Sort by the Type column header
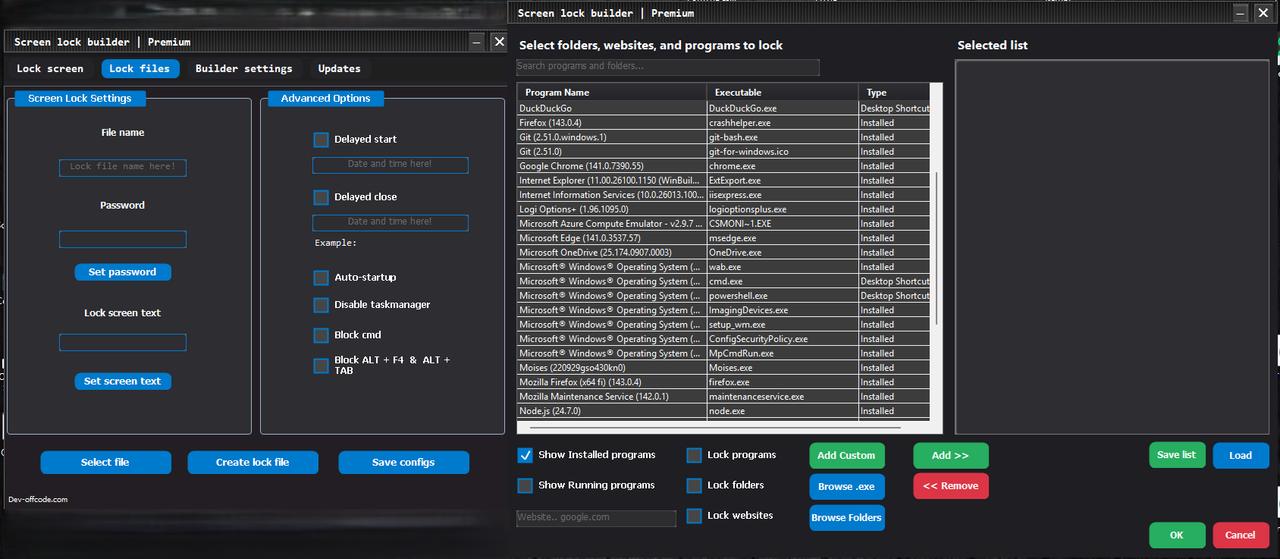Screen dimensions: 1280x559 click(x=894, y=92)
